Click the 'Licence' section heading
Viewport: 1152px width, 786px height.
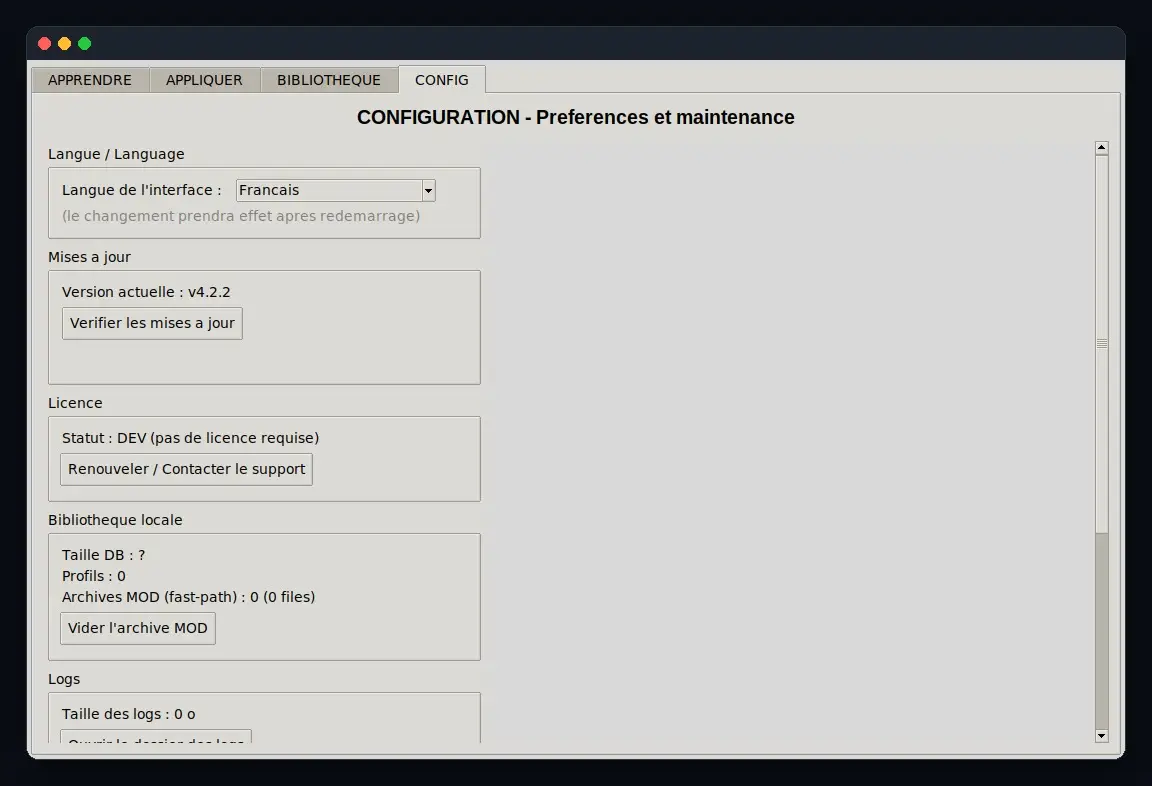pos(75,403)
